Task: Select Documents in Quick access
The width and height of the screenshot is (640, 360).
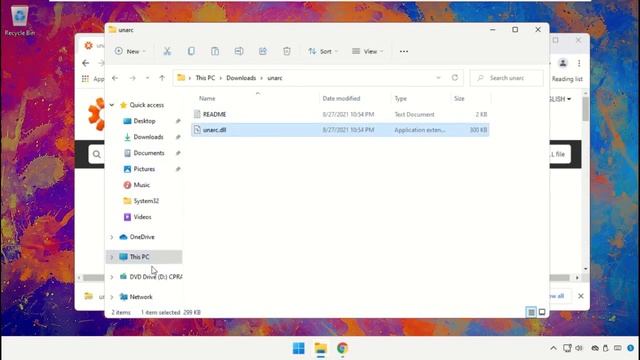Action: pos(149,153)
